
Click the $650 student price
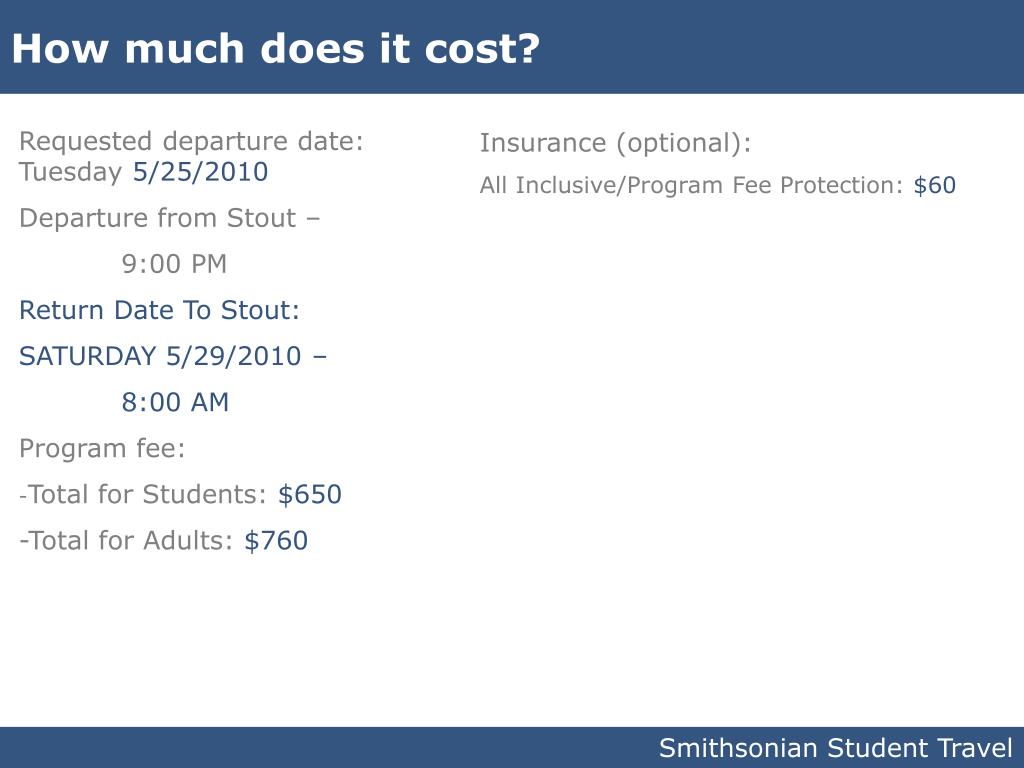point(310,494)
